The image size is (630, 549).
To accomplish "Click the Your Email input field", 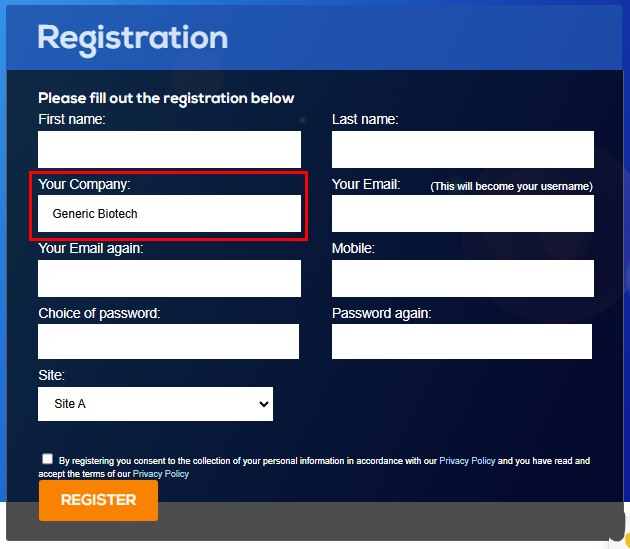I will (462, 214).
